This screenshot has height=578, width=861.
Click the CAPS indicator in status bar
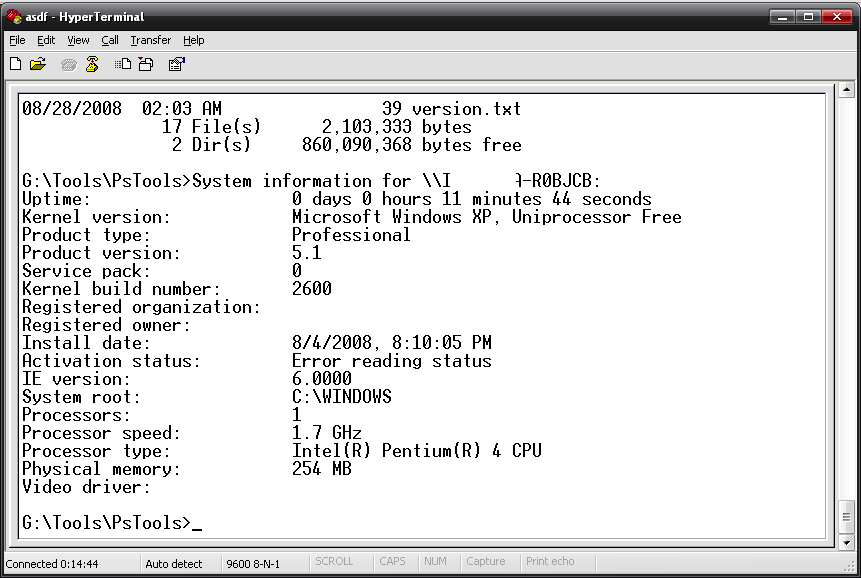coord(392,562)
